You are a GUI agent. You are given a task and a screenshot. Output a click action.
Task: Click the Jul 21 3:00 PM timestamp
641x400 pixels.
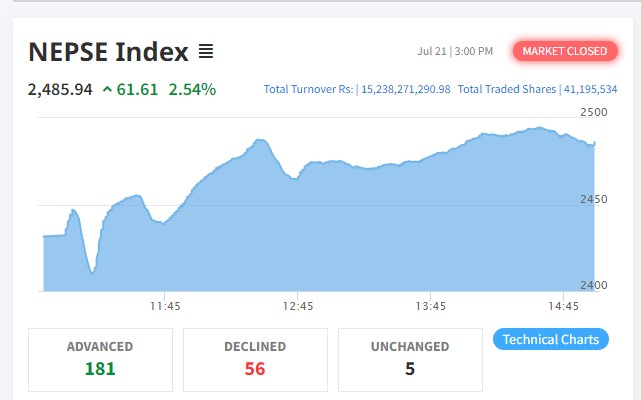click(x=455, y=51)
